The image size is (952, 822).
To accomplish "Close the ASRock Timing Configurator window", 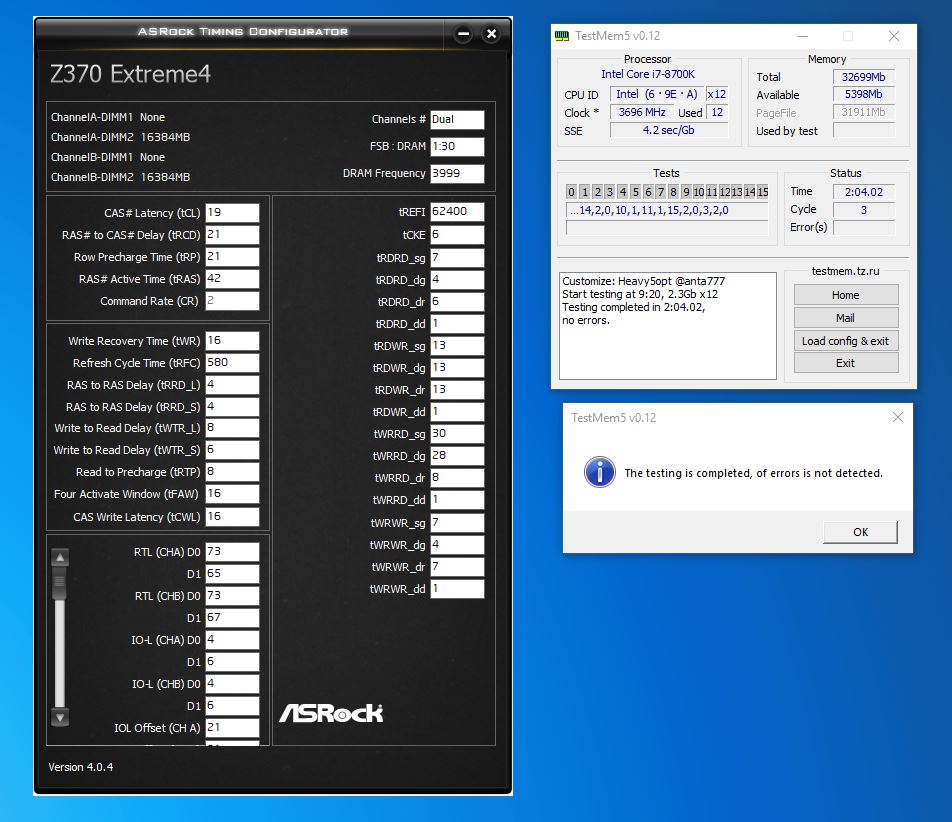I will pos(491,34).
